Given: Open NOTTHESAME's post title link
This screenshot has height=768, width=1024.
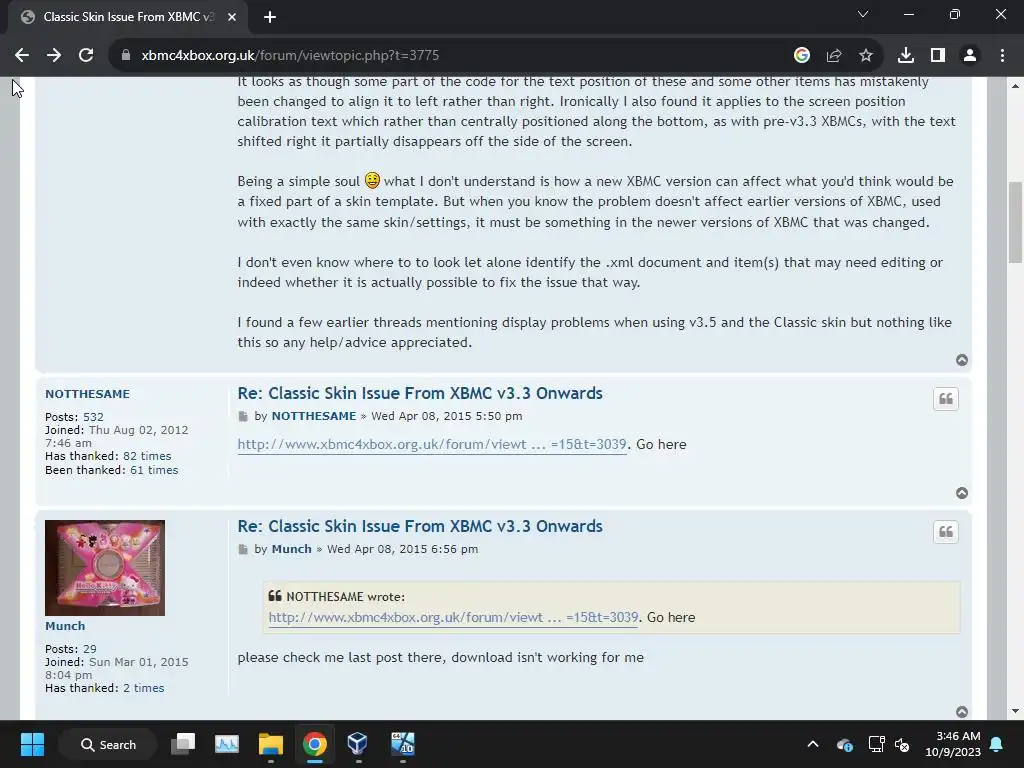Looking at the screenshot, I should pos(420,393).
